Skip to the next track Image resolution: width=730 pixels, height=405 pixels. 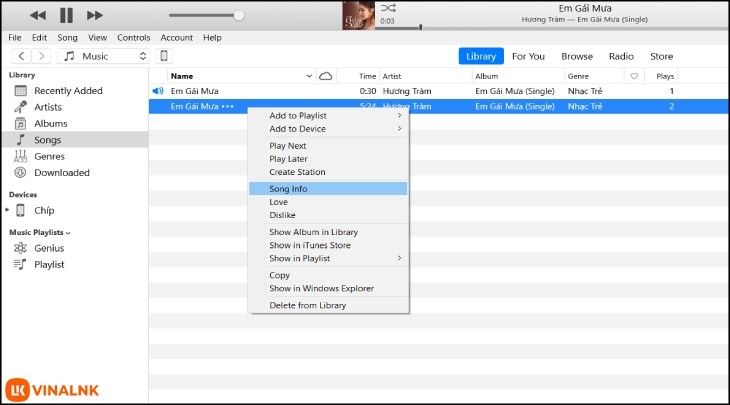(95, 15)
